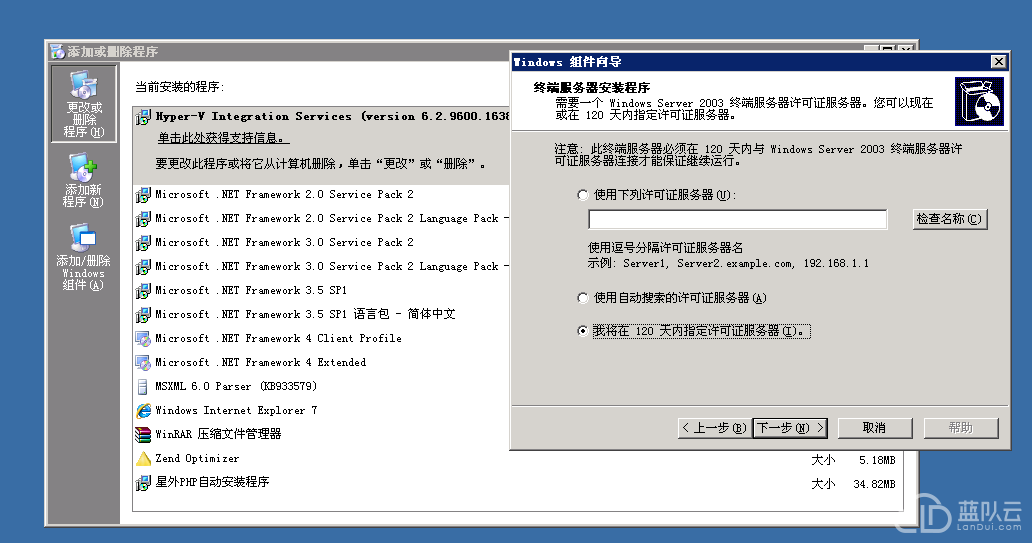Proceed with 下一步 button
This screenshot has height=543, width=1032.
tap(790, 428)
